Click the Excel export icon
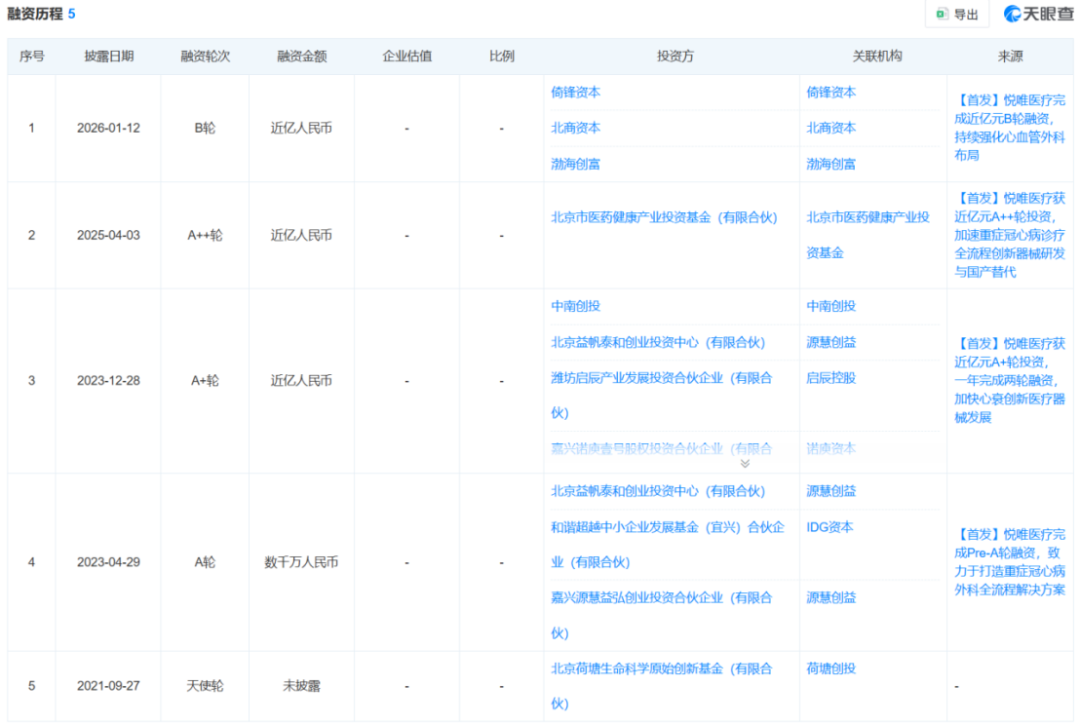This screenshot has width=1080, height=725. pyautogui.click(x=942, y=14)
